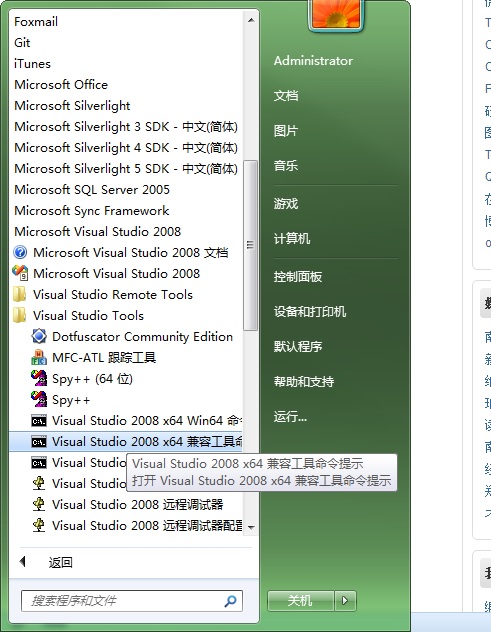The width and height of the screenshot is (491, 632).
Task: Expand Microsoft Silverlight 5 SDK folder
Action: point(126,168)
